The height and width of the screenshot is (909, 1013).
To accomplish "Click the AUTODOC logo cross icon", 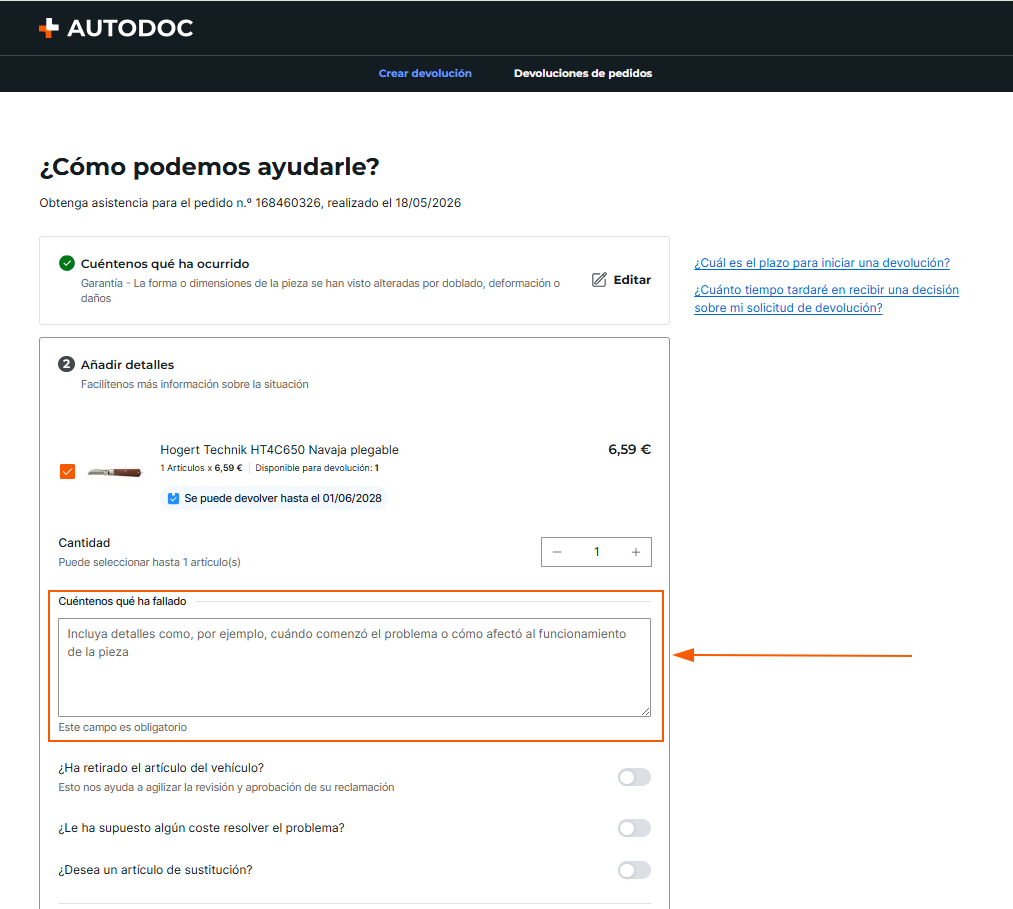I will point(48,28).
